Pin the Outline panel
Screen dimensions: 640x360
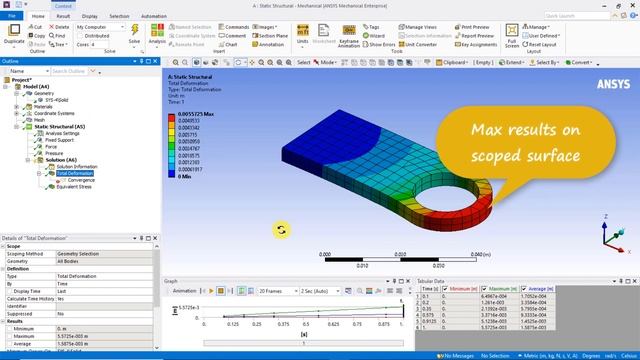[x=142, y=61]
